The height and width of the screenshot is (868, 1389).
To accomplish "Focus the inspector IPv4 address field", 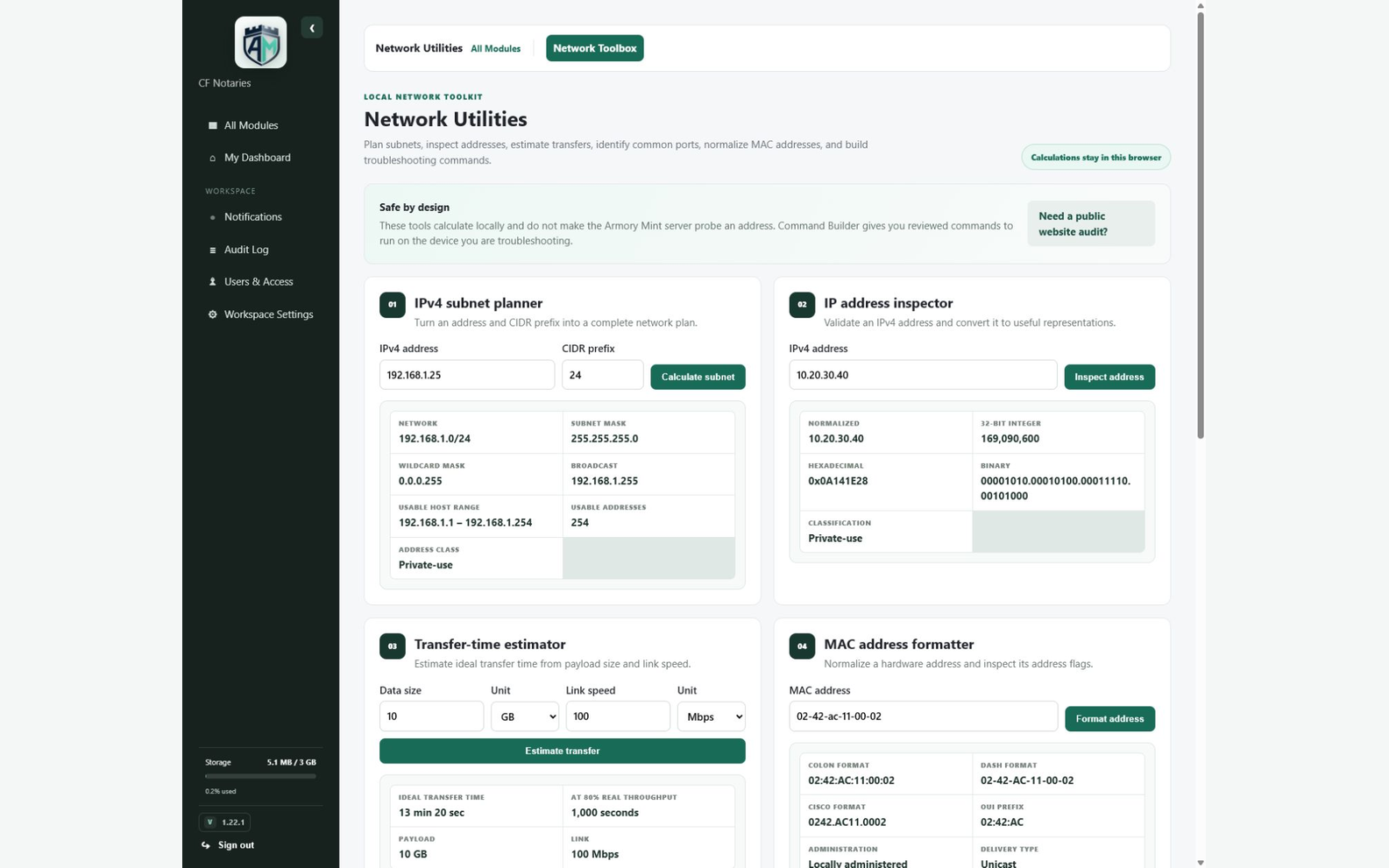I will pyautogui.click(x=923, y=375).
